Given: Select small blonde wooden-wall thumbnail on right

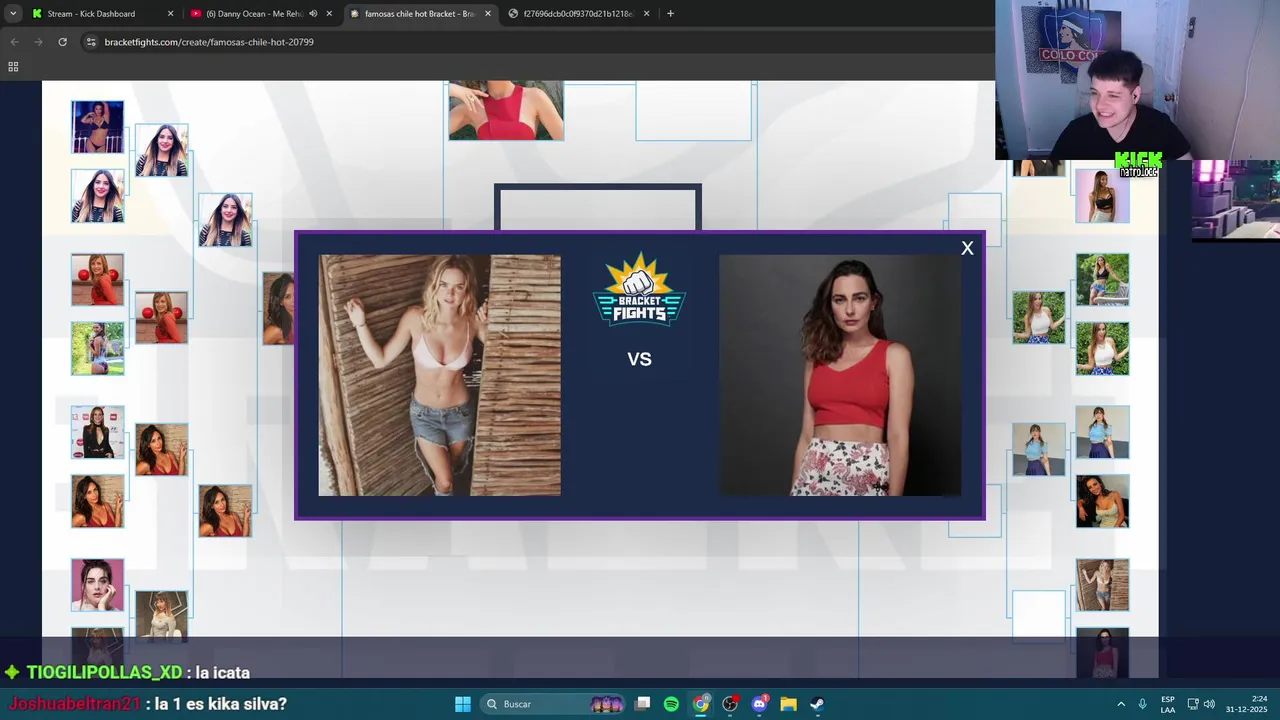Looking at the screenshot, I should (x=1102, y=585).
